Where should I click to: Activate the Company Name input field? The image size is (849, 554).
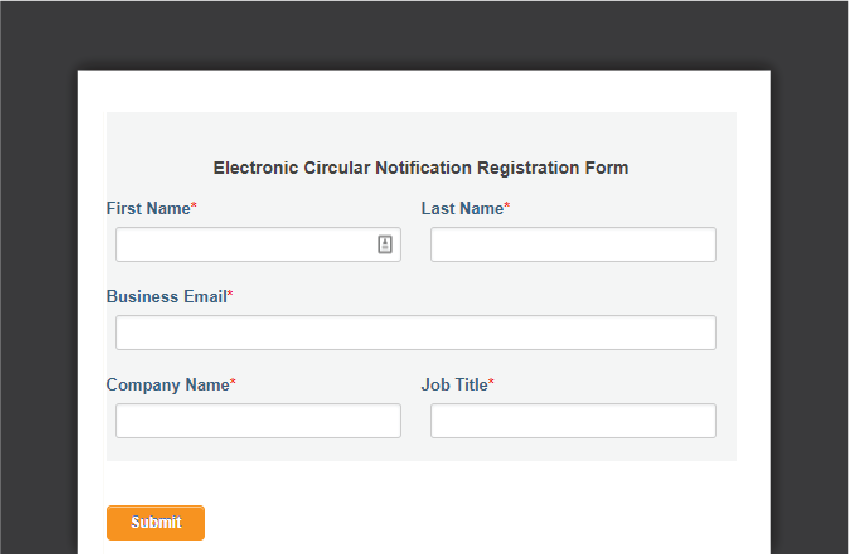[x=258, y=421]
